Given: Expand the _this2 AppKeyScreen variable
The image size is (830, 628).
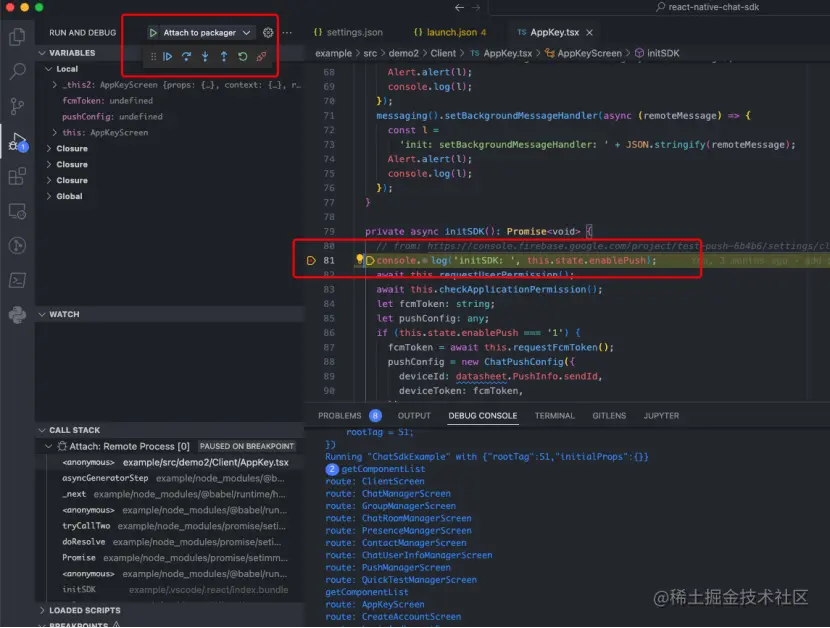Looking at the screenshot, I should coord(55,85).
